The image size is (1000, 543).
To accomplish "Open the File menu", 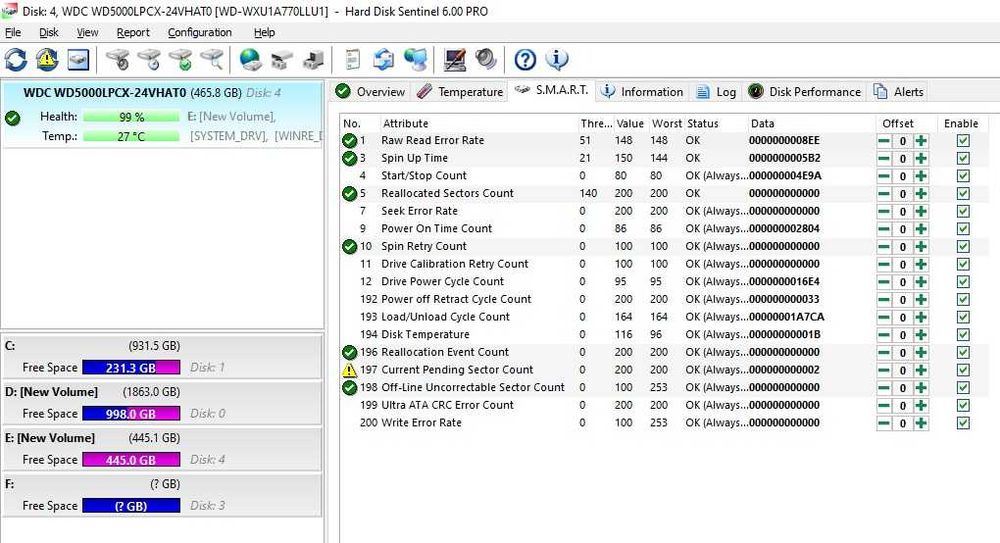I will click(13, 33).
